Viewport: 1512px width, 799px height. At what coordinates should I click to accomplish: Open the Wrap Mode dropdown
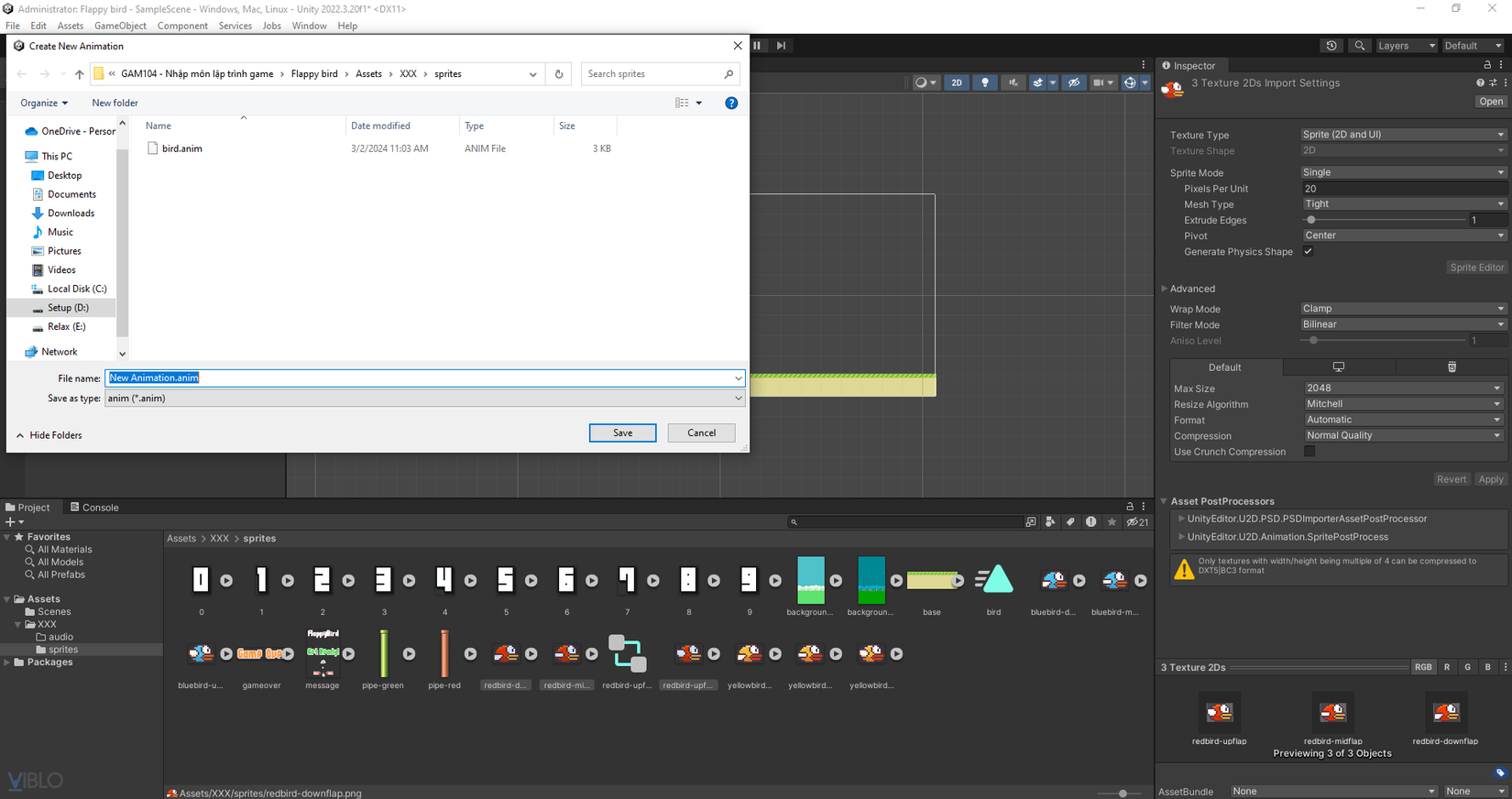coord(1403,309)
